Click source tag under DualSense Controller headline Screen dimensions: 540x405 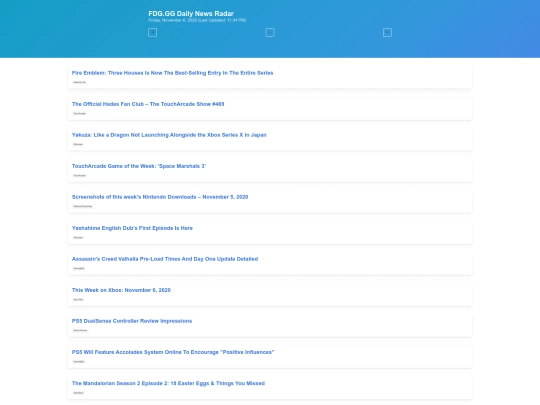tap(80, 330)
